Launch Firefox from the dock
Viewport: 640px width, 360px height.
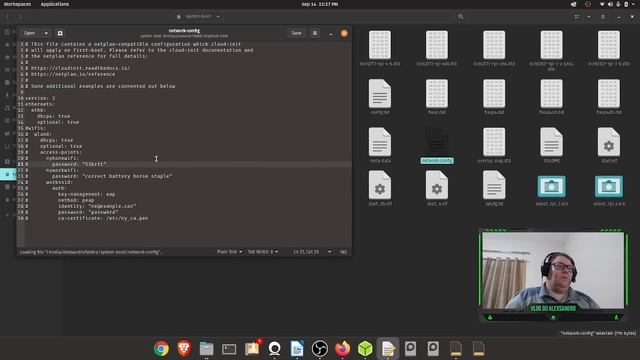point(342,349)
